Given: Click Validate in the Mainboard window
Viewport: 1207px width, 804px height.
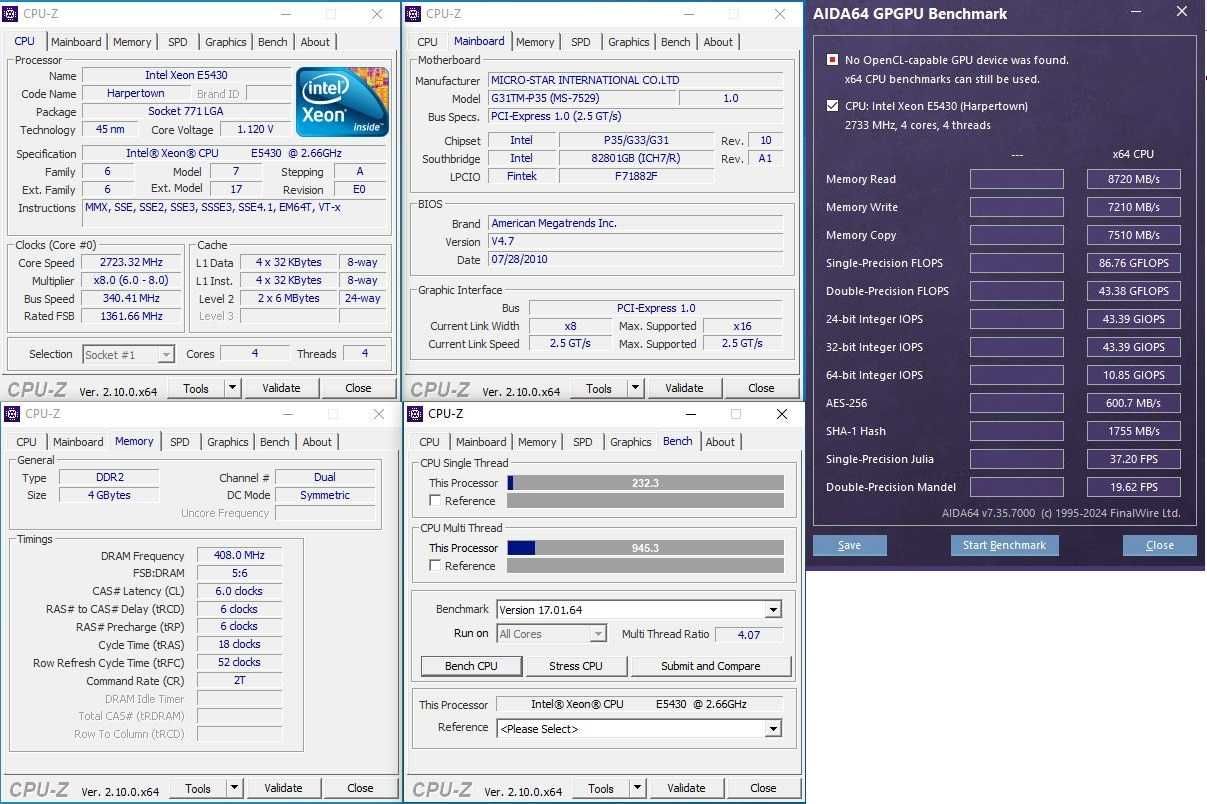Looking at the screenshot, I should tap(684, 388).
